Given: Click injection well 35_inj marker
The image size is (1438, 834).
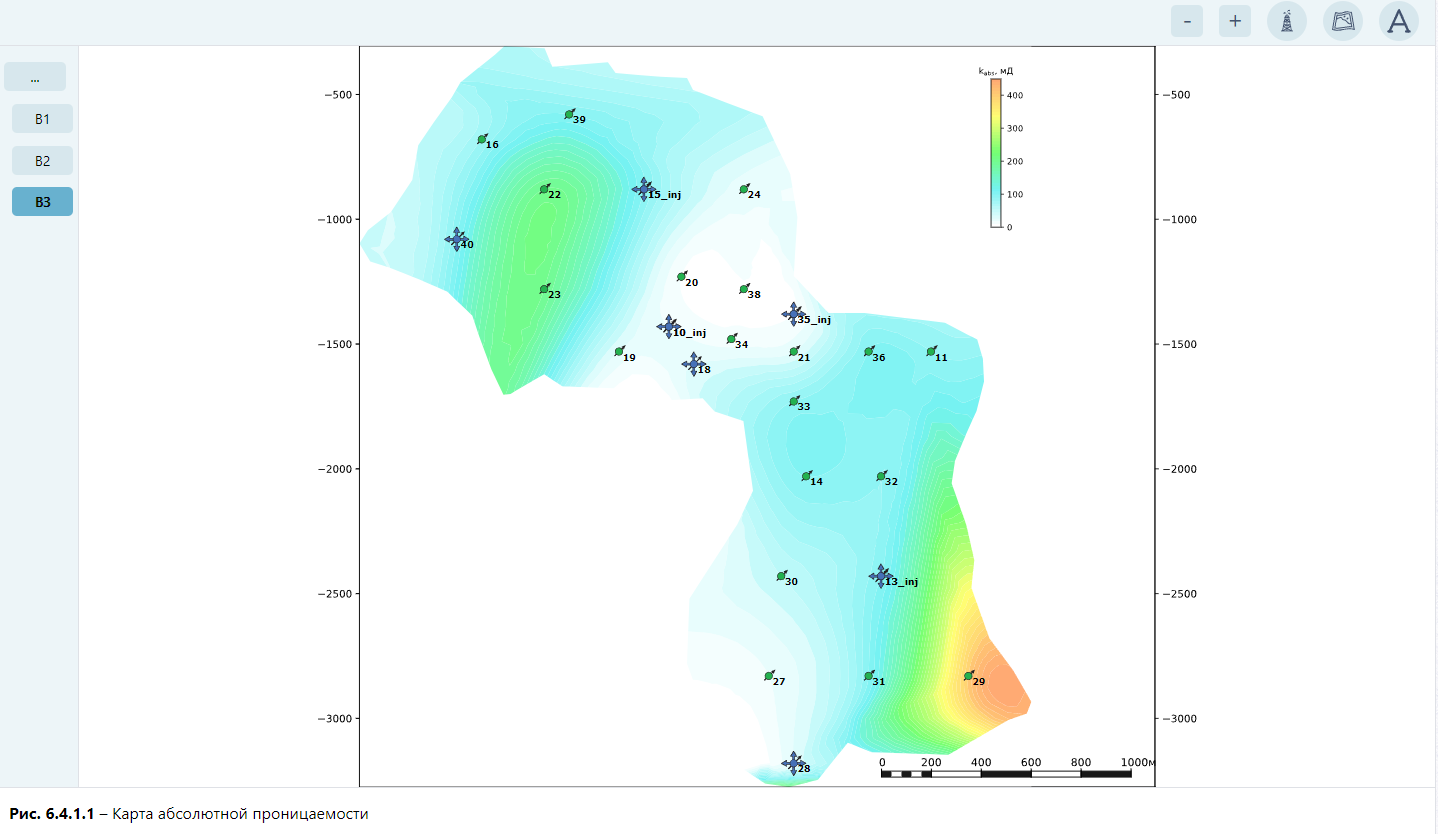Looking at the screenshot, I should (x=794, y=314).
